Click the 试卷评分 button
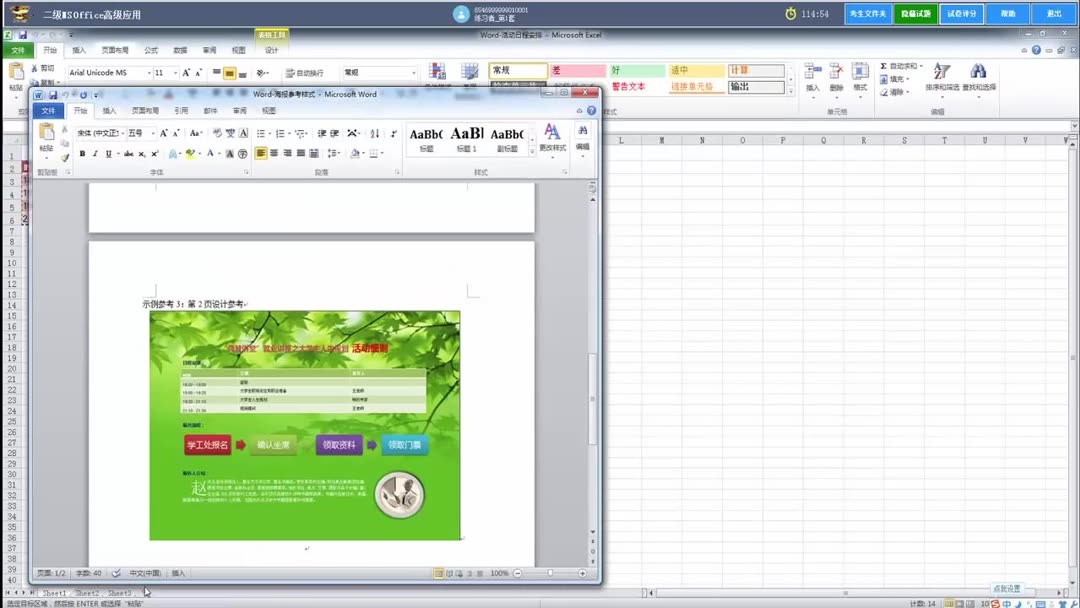Image resolution: width=1080 pixels, height=608 pixels. pyautogui.click(x=961, y=13)
